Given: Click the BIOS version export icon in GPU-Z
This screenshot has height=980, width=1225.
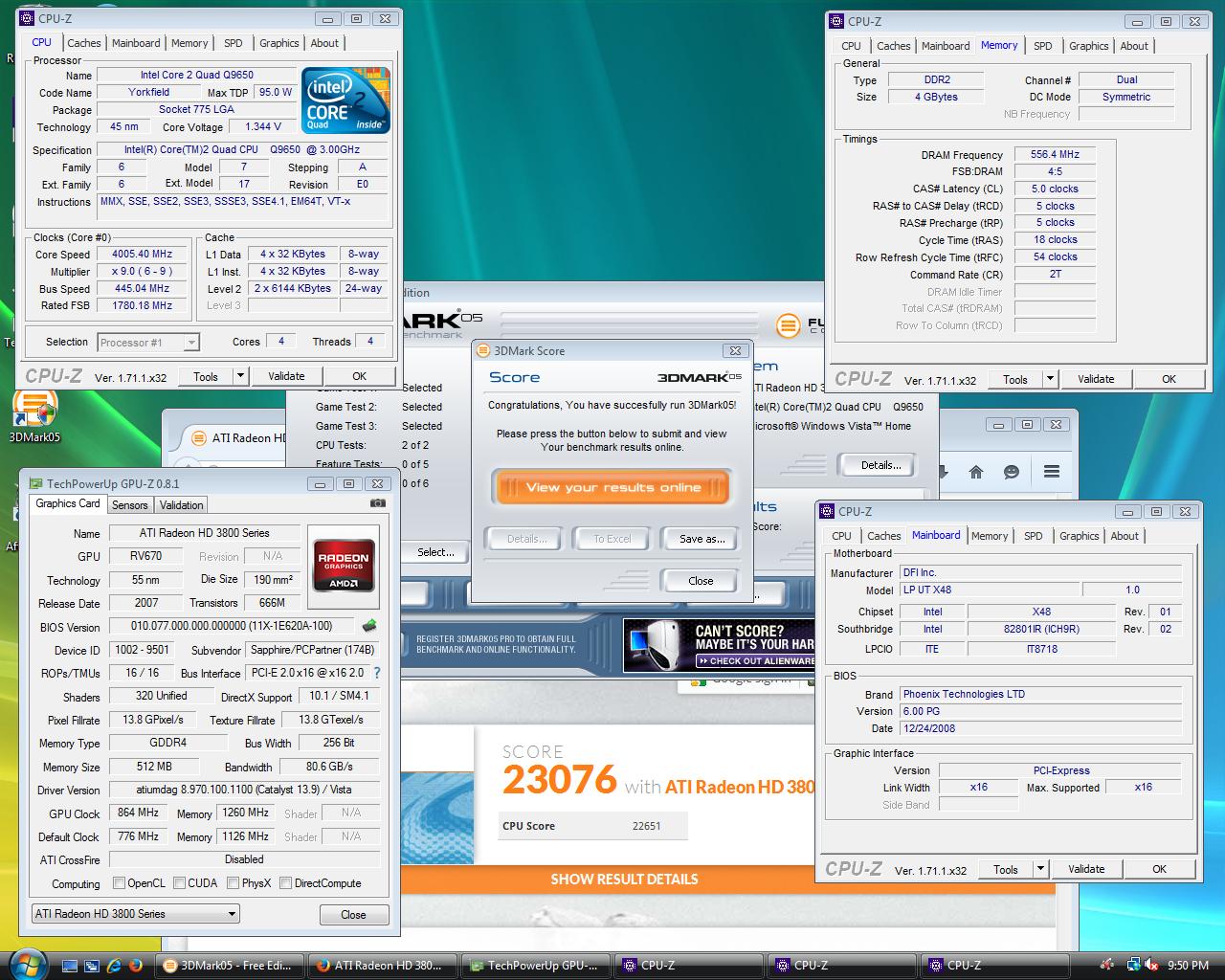Looking at the screenshot, I should click(369, 626).
